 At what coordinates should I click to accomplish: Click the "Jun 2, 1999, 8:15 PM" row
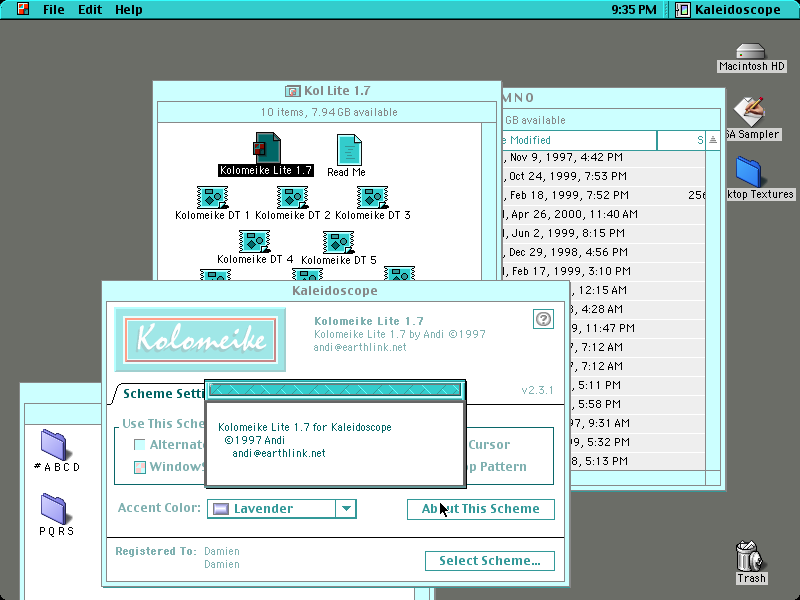pos(604,233)
